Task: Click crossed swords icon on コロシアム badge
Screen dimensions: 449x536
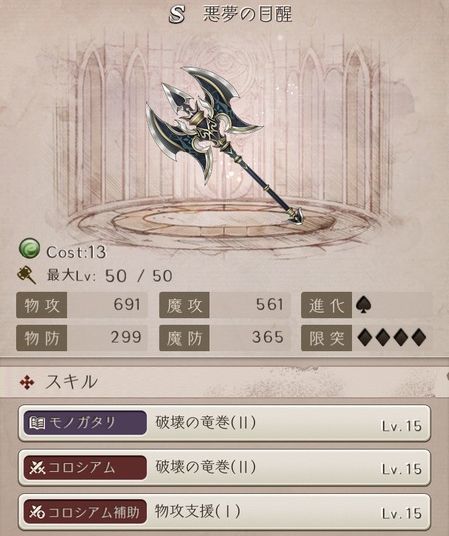Action: (37, 467)
